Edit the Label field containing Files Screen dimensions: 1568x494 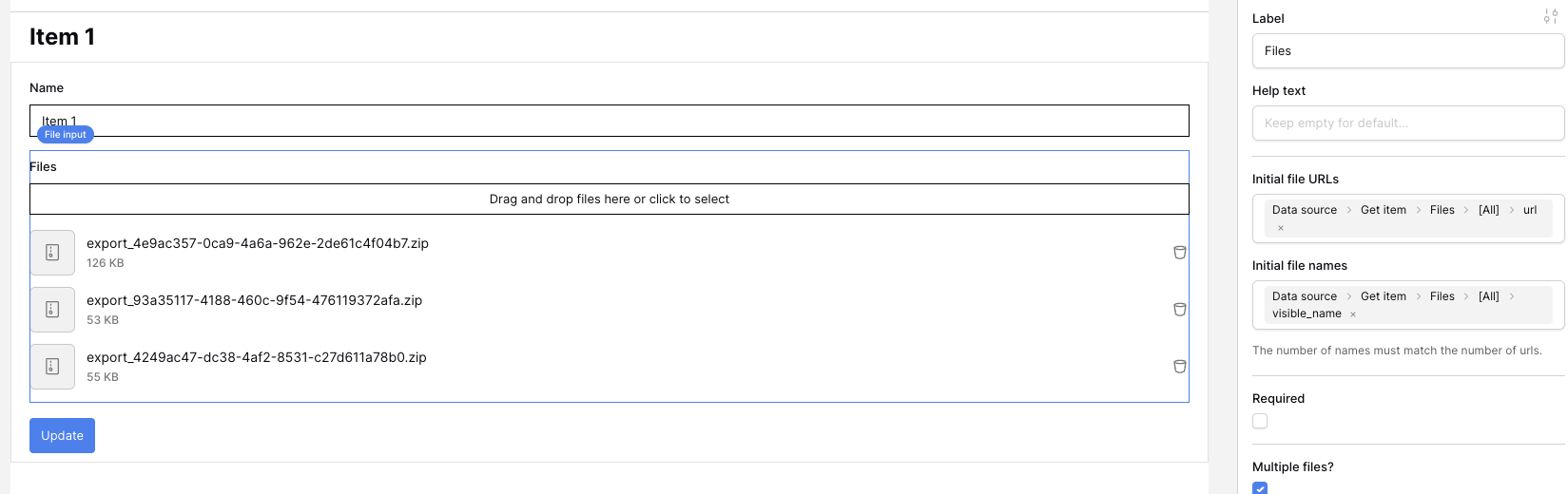(1407, 51)
